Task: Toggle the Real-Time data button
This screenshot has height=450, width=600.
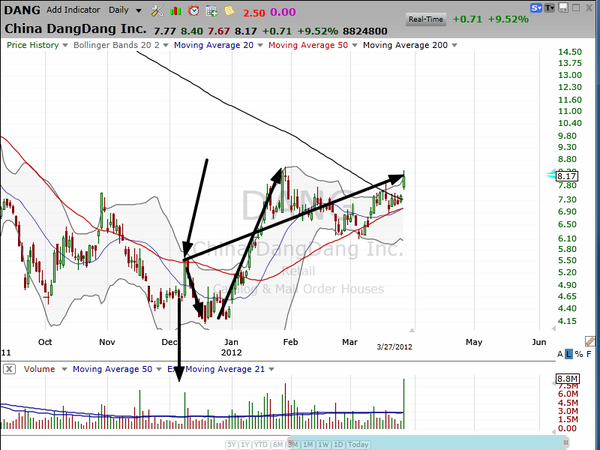Action: point(426,19)
